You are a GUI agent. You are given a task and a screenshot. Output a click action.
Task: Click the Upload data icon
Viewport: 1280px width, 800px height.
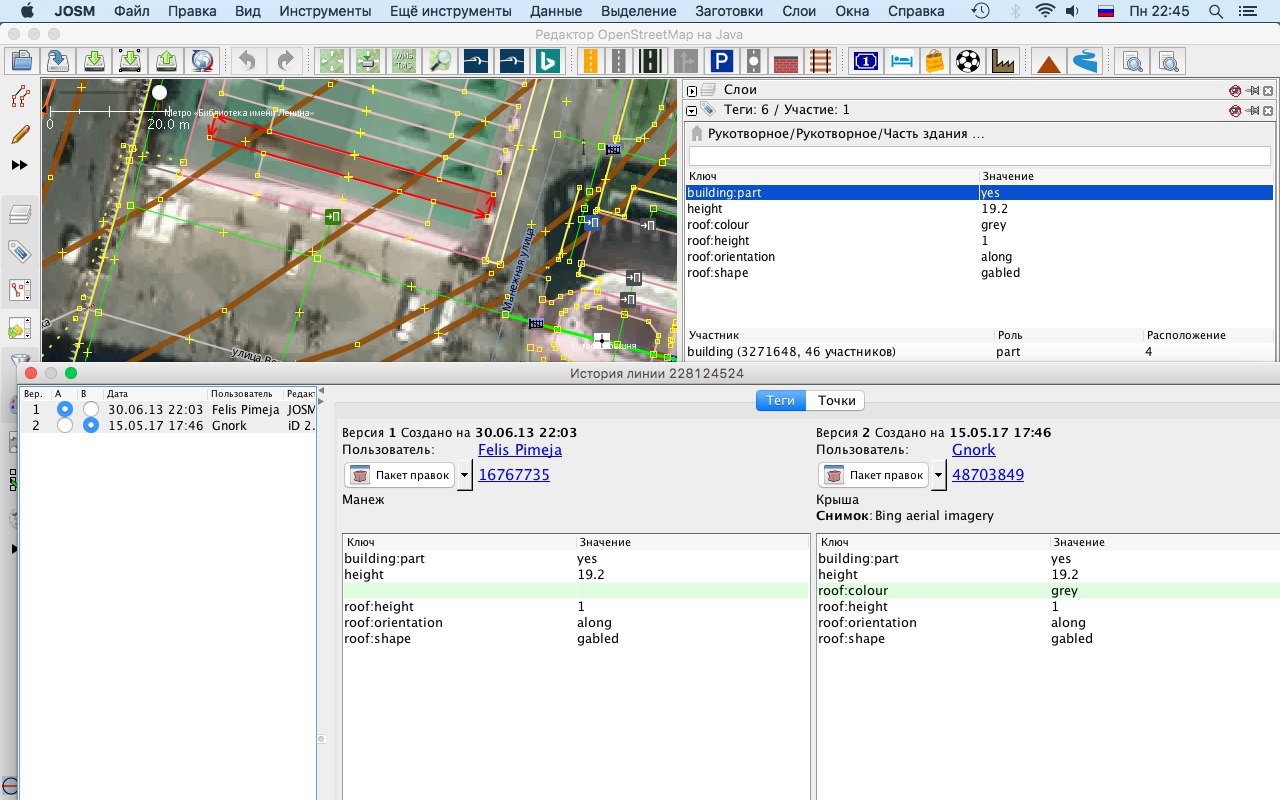pos(166,62)
